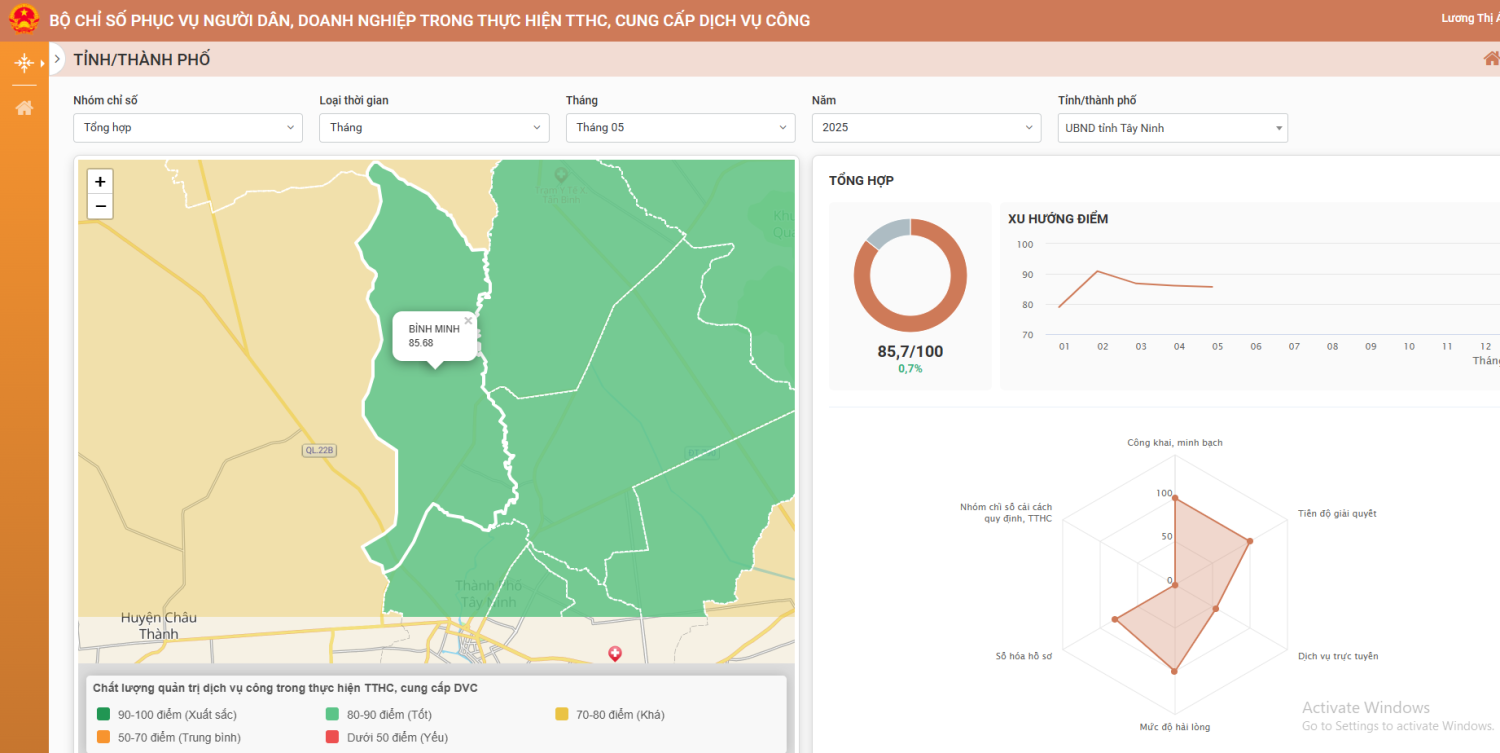Click the user name at top right
Screen dimensions: 1500x753
pyautogui.click(x=1470, y=19)
